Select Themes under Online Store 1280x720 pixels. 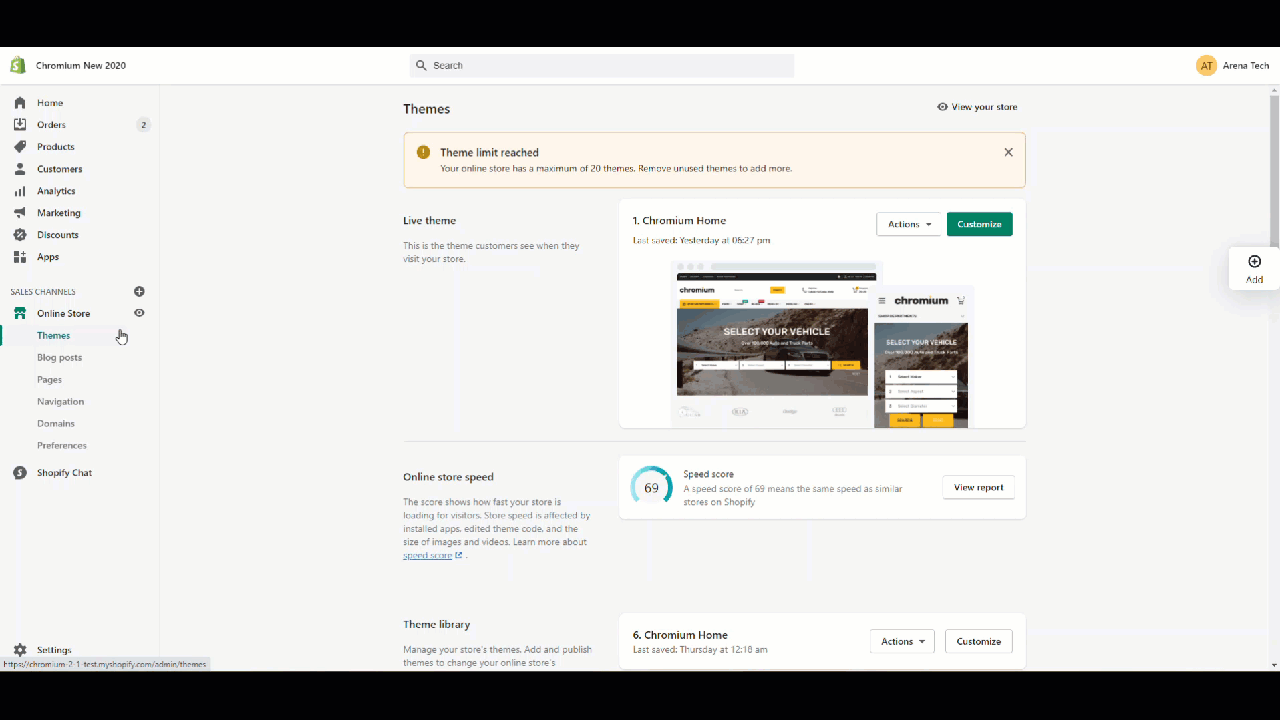pos(54,336)
